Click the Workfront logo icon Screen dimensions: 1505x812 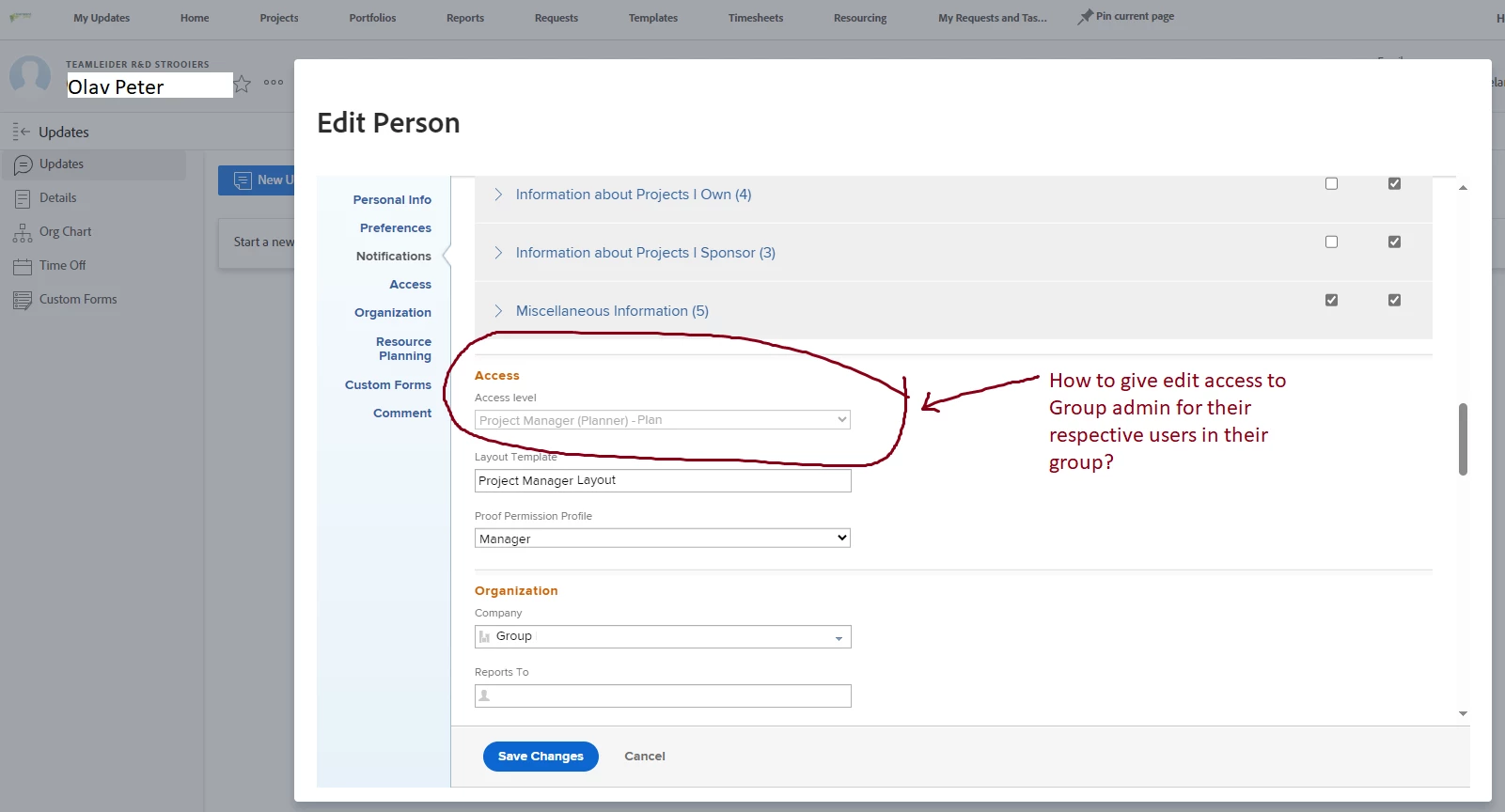click(21, 17)
